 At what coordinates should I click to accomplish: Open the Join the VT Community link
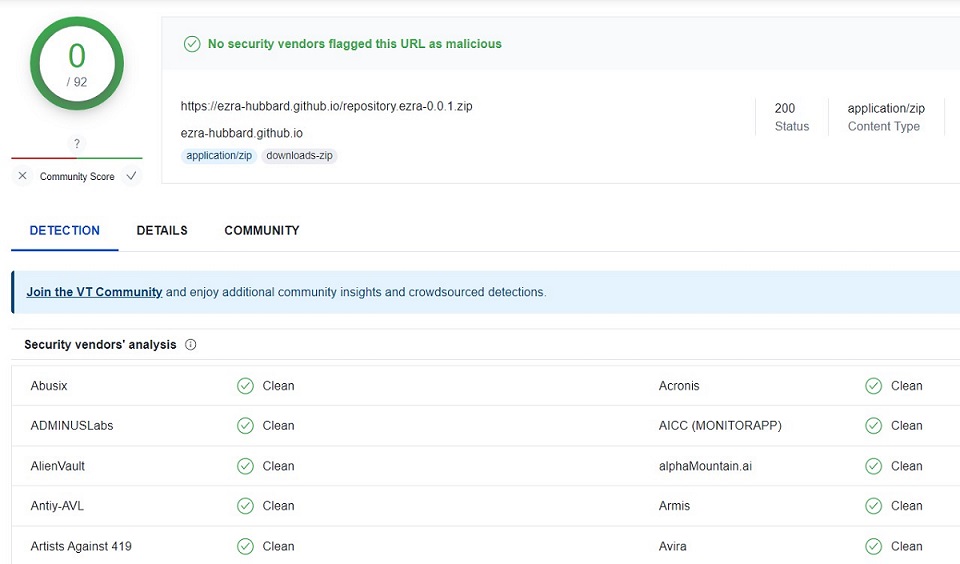coord(94,292)
